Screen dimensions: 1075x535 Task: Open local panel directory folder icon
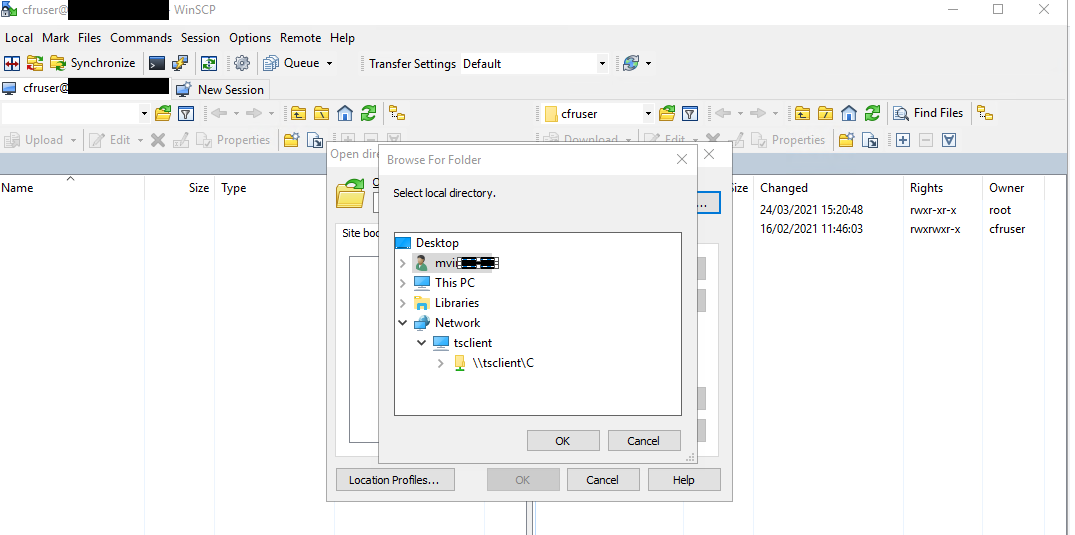point(162,113)
